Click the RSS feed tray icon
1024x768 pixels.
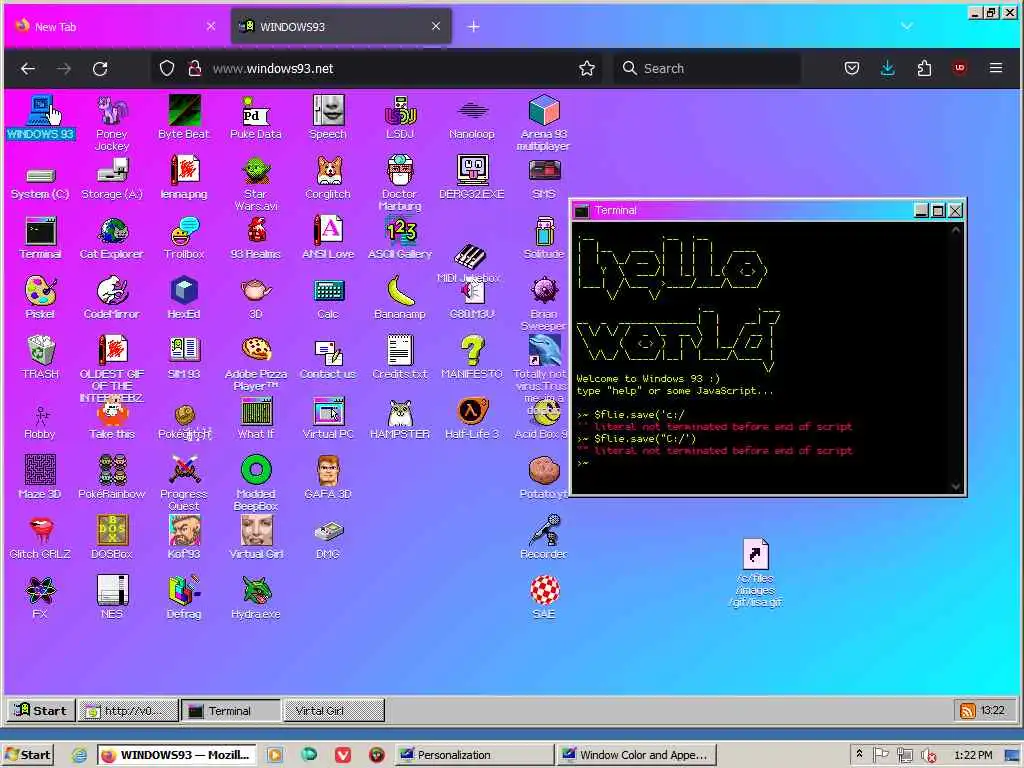click(x=967, y=711)
